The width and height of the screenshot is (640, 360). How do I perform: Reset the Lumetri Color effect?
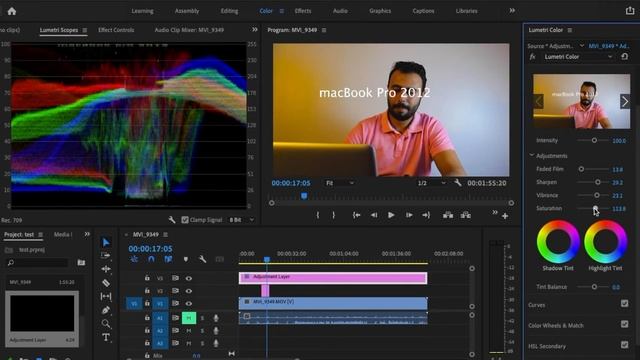click(624, 57)
